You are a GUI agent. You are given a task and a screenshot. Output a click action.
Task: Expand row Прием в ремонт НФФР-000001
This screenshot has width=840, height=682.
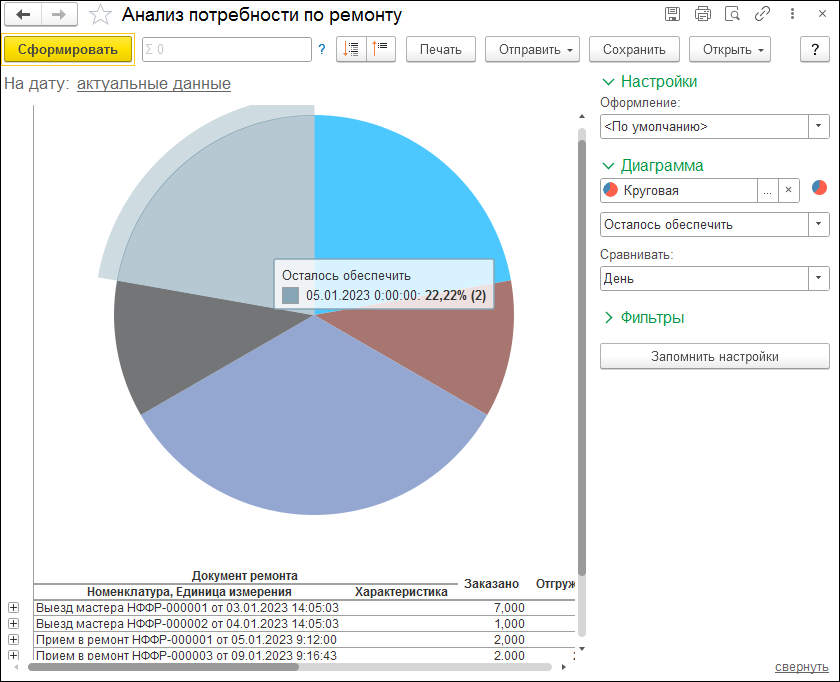pos(13,640)
